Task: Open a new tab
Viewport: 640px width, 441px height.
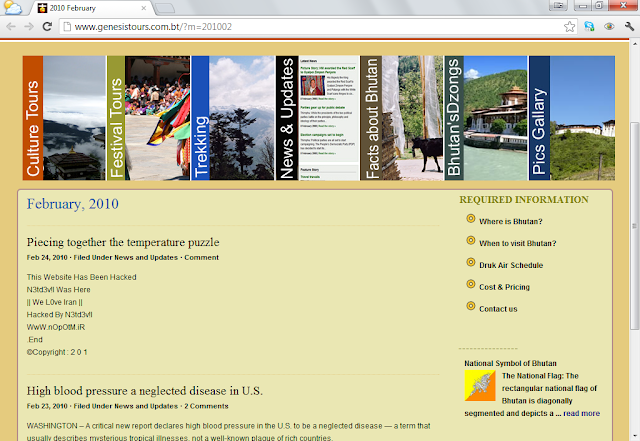Action: point(165,8)
